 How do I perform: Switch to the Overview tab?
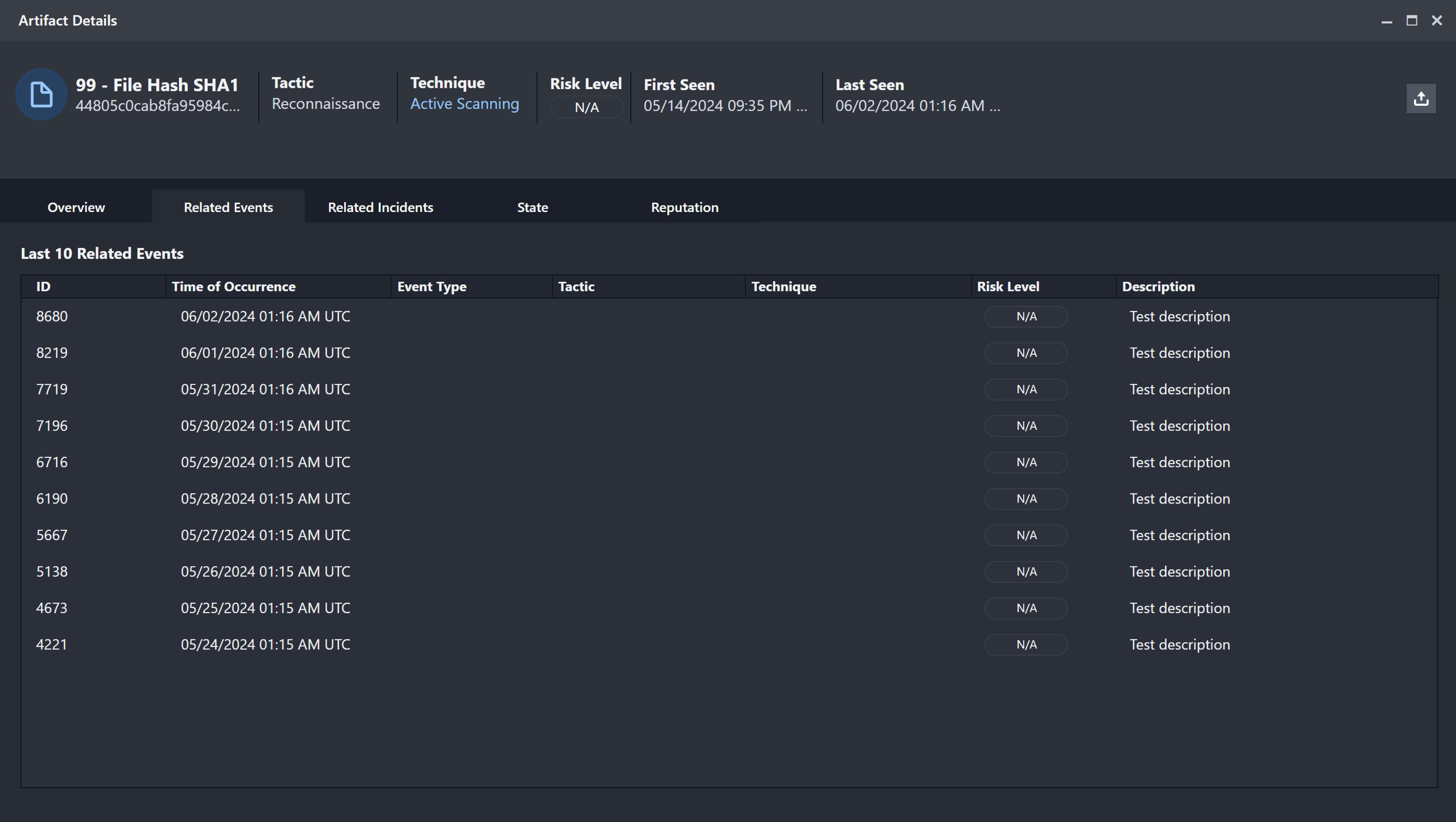pyautogui.click(x=76, y=207)
